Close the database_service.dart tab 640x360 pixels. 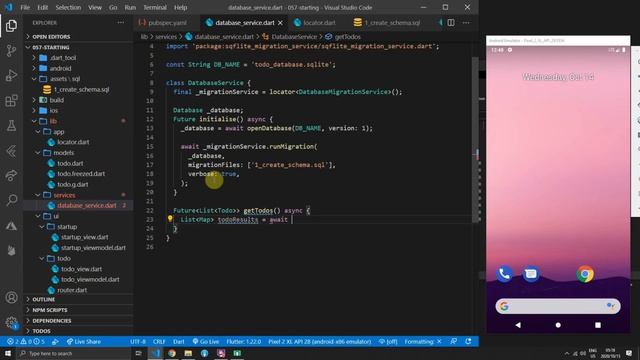tap(280, 23)
